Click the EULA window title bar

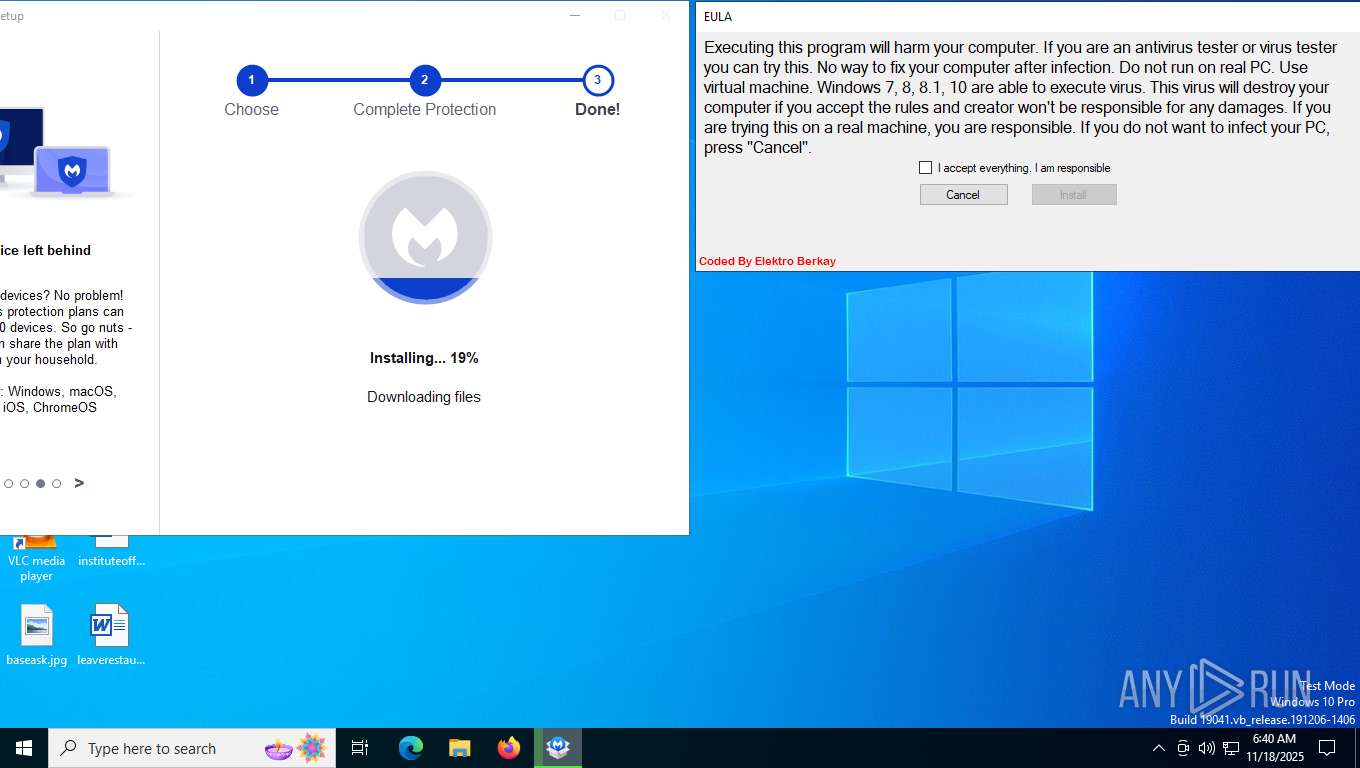pos(1028,16)
